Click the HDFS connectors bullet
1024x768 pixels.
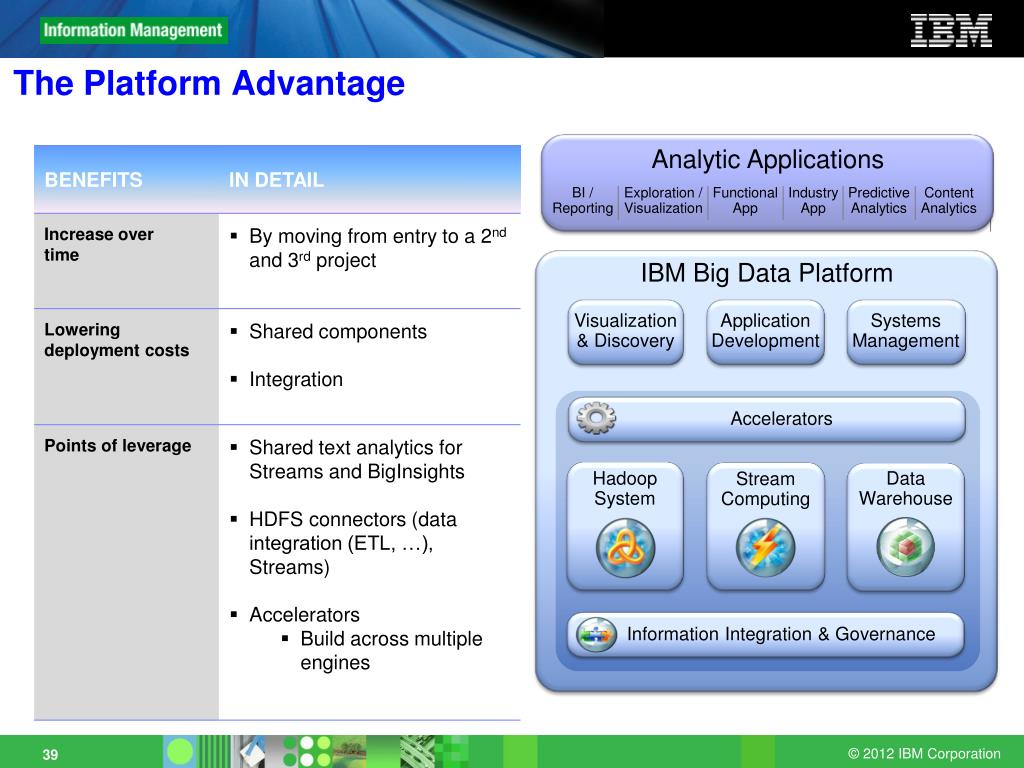pyautogui.click(x=353, y=543)
